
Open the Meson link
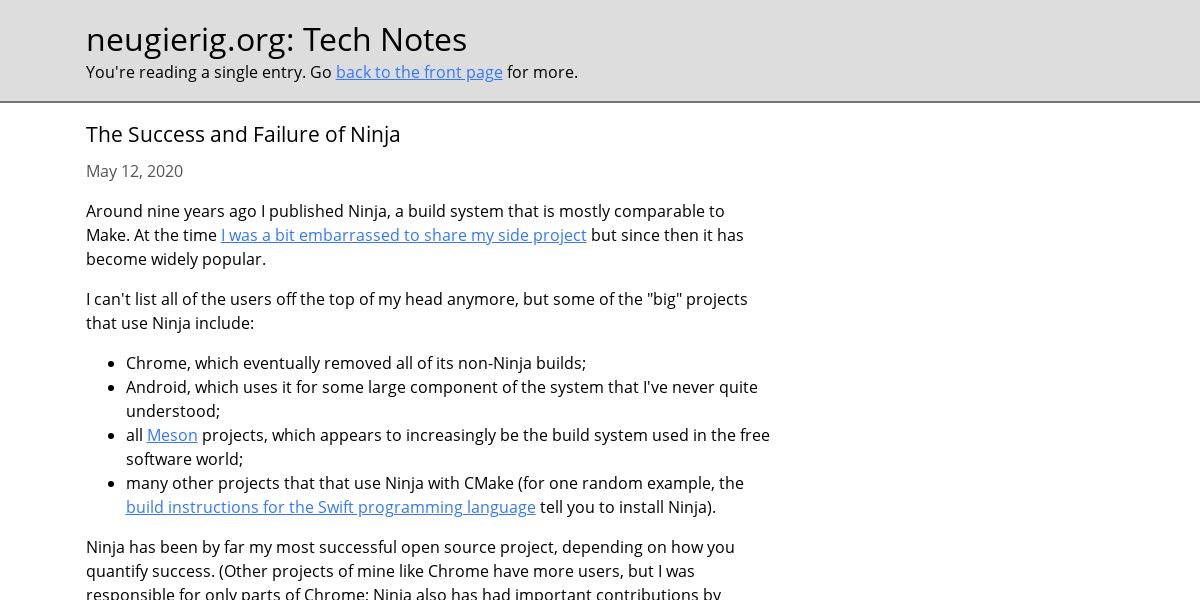pos(172,435)
